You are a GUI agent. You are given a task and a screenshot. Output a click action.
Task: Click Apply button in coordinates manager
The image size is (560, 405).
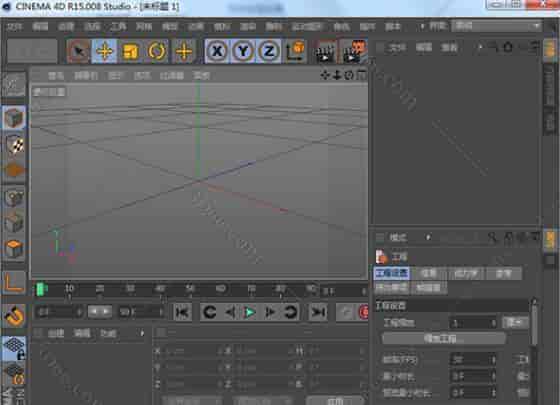tap(335, 400)
